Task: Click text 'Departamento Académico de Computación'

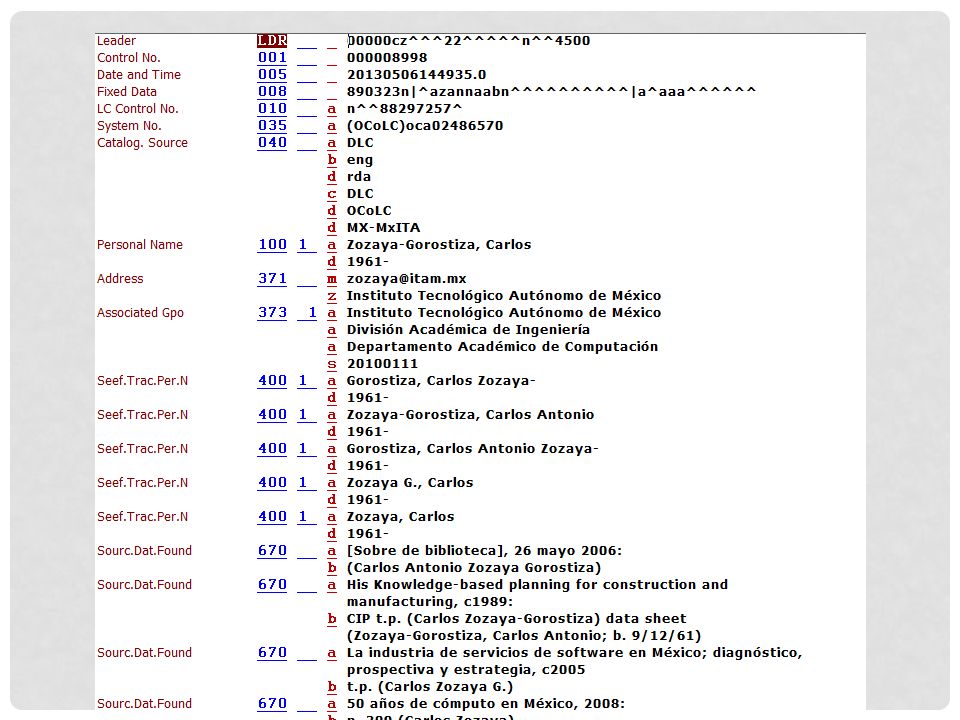Action: pyautogui.click(x=502, y=347)
